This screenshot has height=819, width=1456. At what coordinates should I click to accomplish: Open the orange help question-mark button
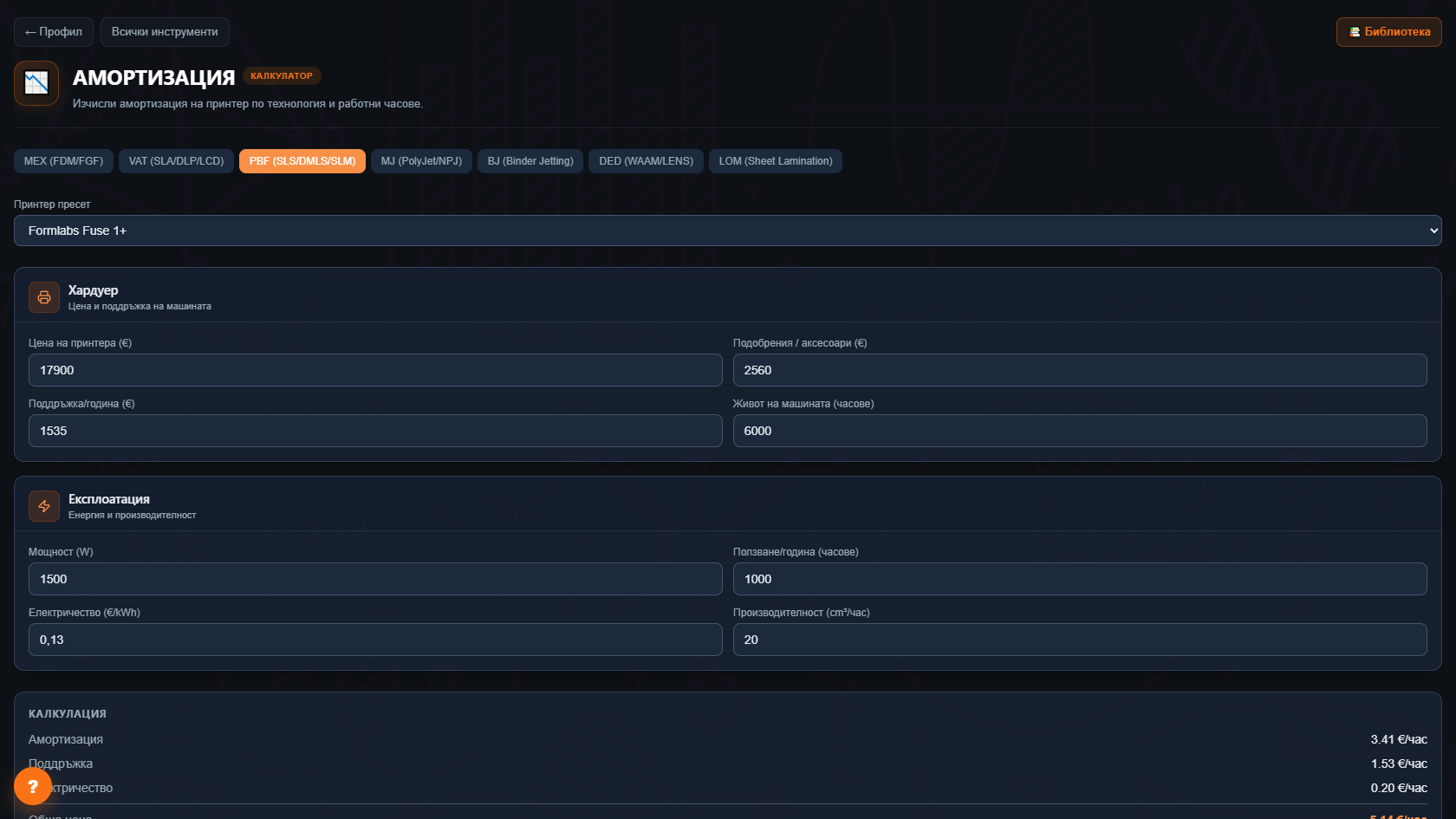(x=33, y=786)
